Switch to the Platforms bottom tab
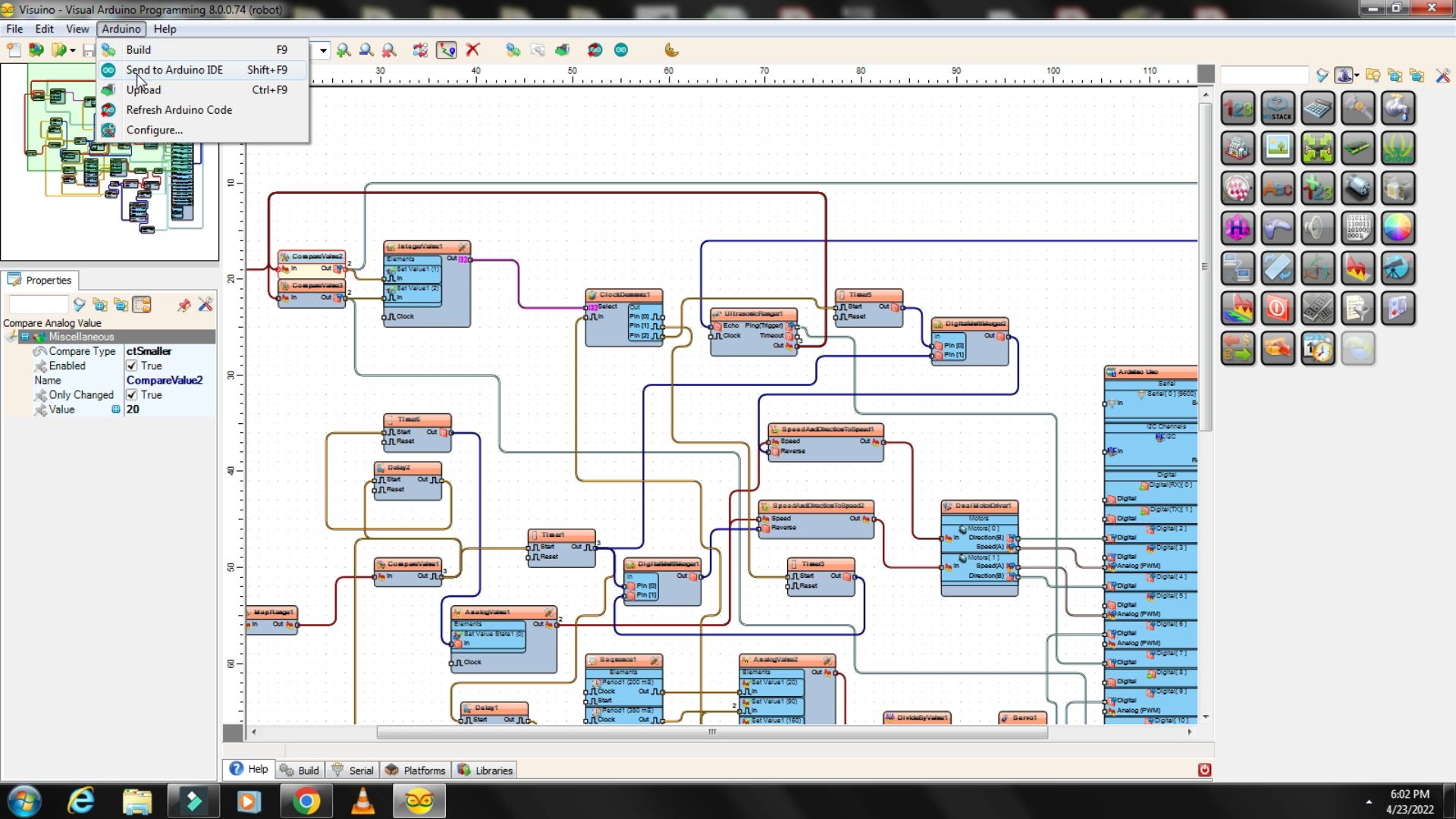Viewport: 1456px width, 819px height. pos(415,770)
